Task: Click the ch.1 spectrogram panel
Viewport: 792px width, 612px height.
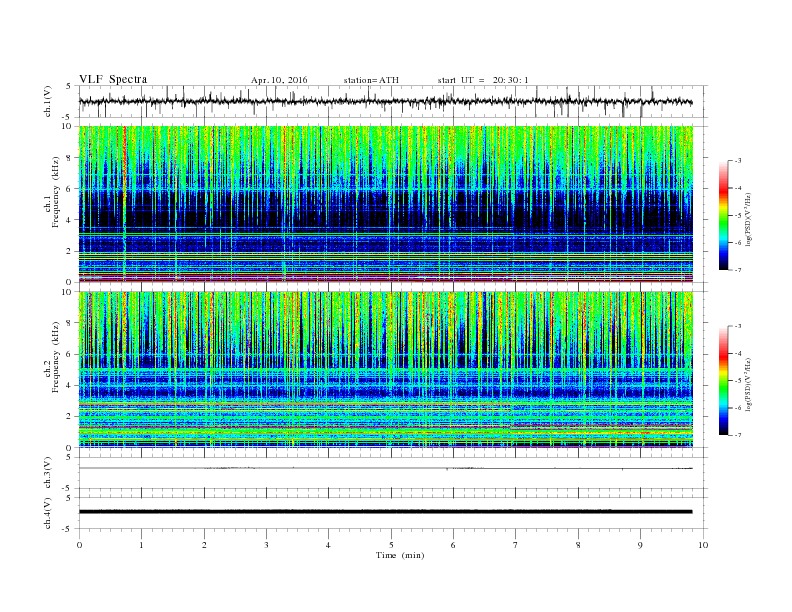Action: pyautogui.click(x=386, y=204)
